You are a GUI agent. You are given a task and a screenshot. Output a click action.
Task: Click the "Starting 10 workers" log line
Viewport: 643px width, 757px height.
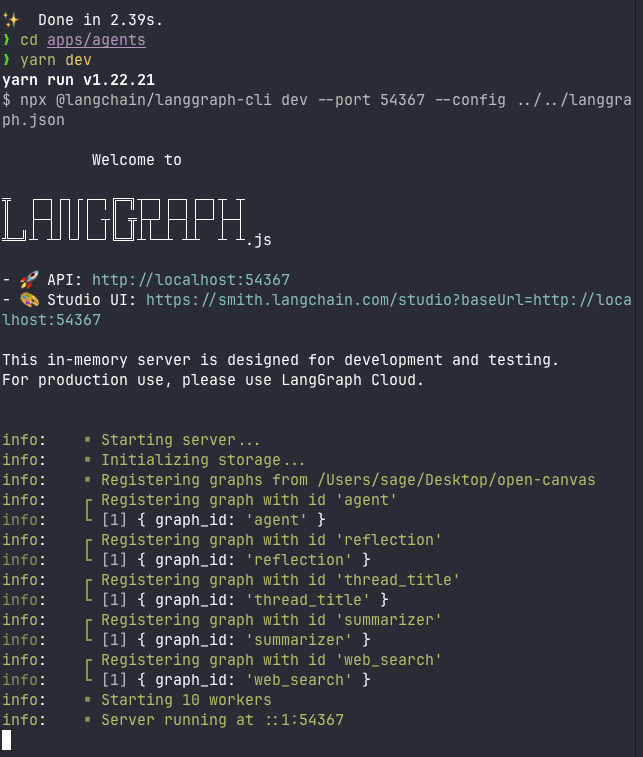click(x=186, y=700)
